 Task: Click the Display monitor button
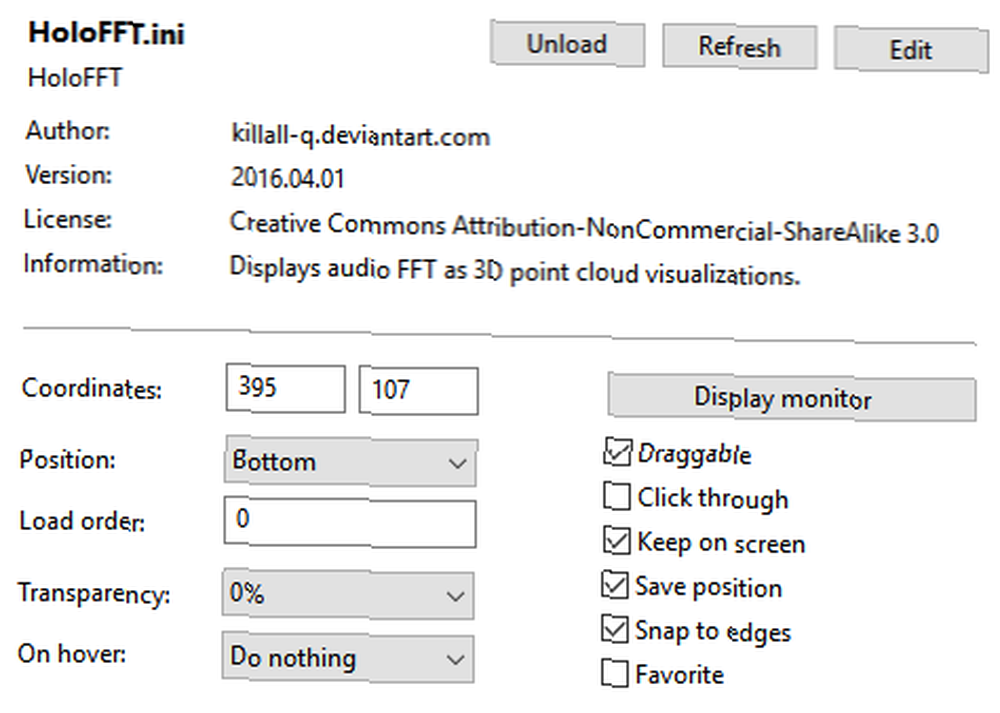point(791,397)
